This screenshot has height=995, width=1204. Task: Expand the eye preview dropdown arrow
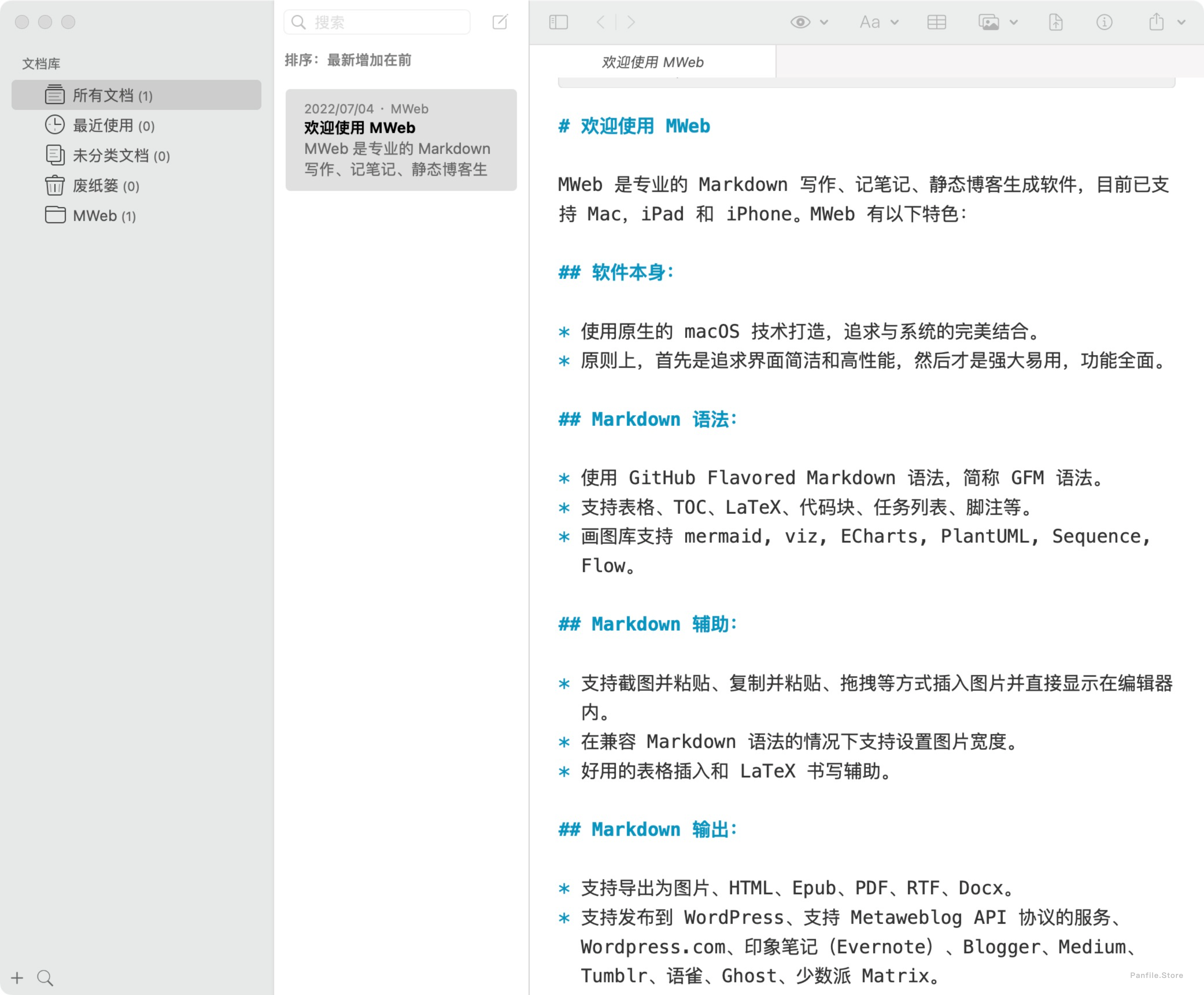tap(824, 22)
